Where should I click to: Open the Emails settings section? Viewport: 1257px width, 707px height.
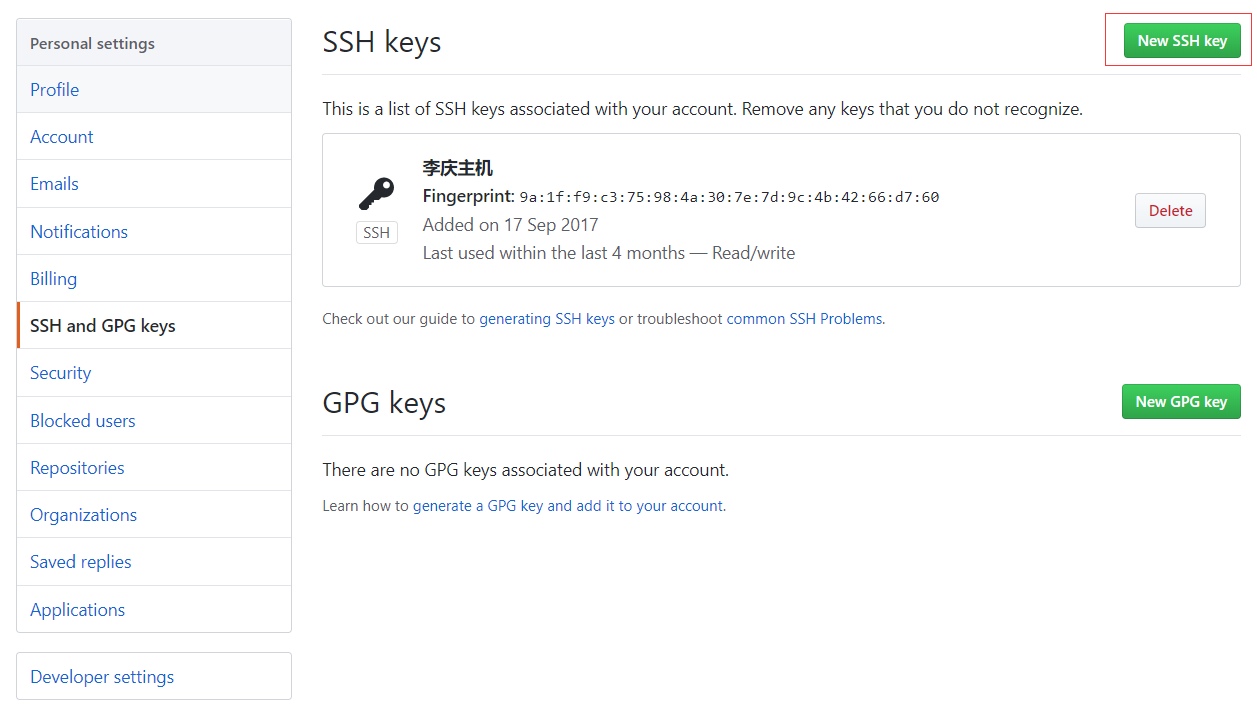[x=54, y=184]
